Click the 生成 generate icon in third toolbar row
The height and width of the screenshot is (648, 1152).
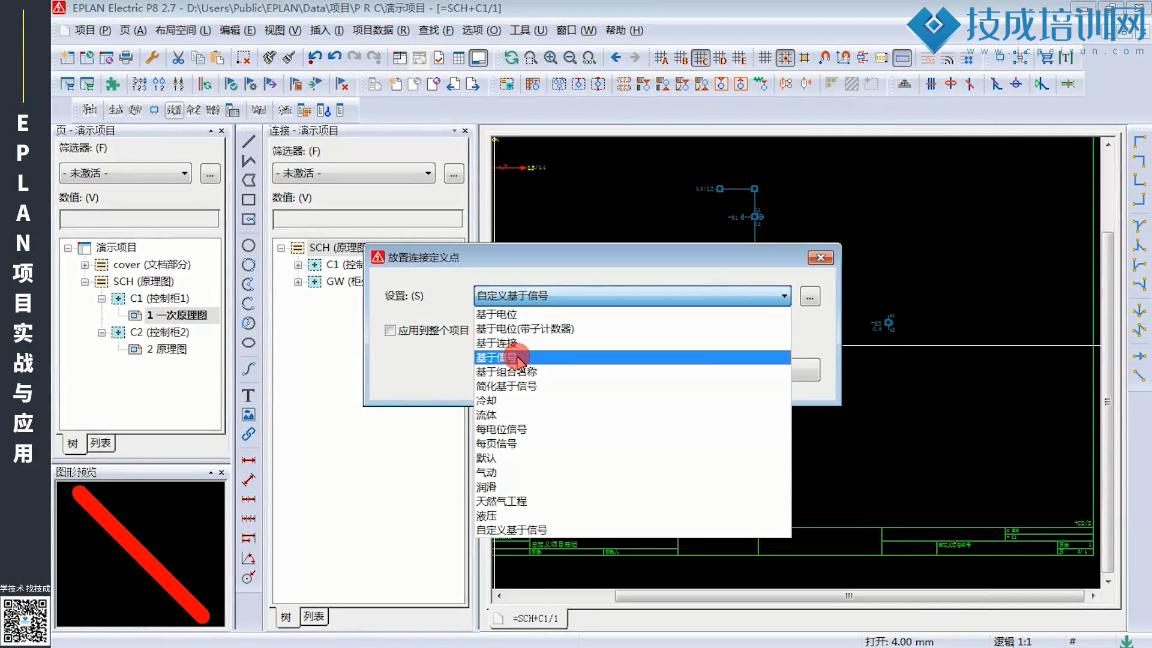115,110
